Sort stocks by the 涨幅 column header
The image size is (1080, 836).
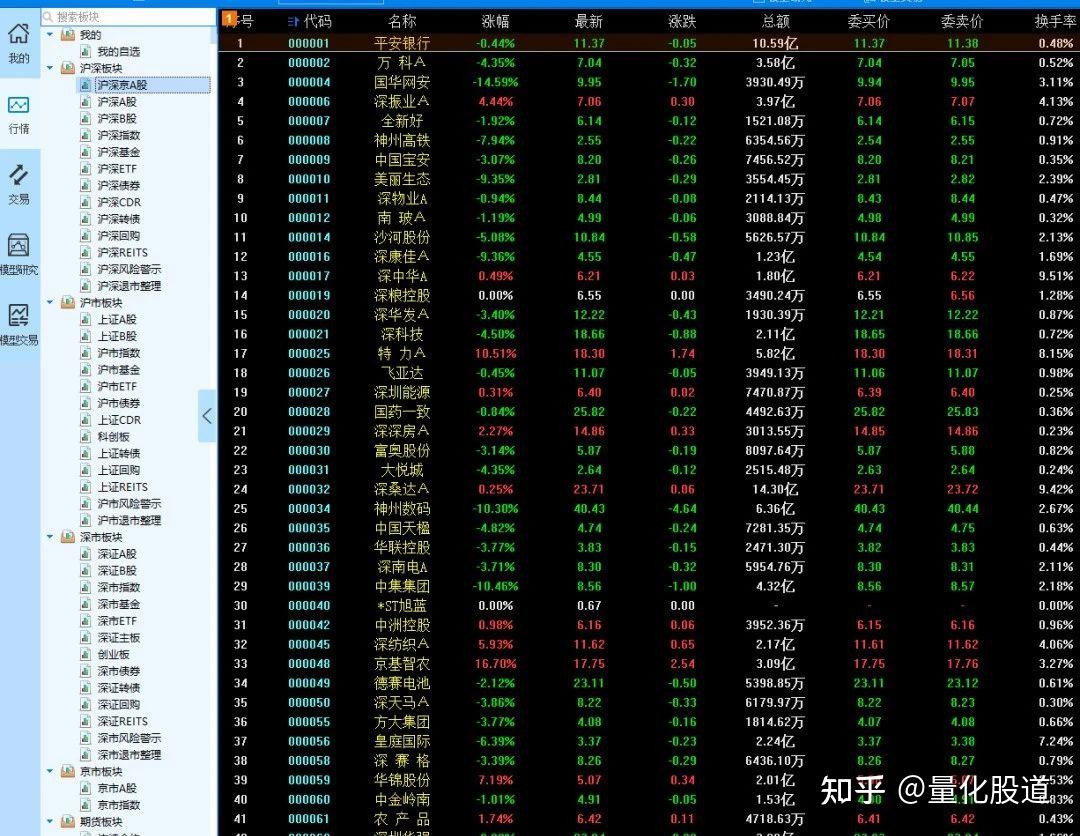coord(498,20)
